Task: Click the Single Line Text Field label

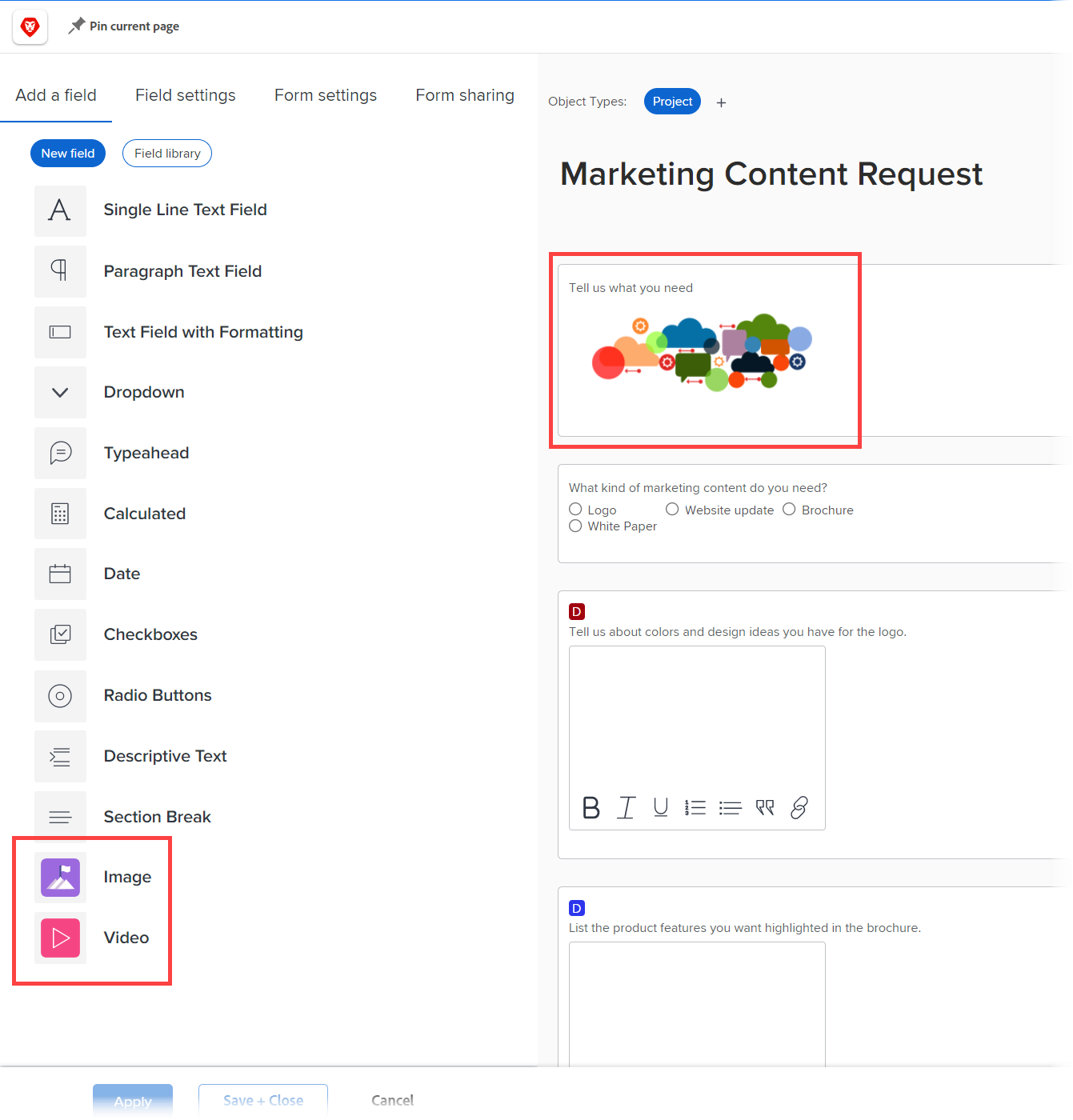Action: [186, 210]
